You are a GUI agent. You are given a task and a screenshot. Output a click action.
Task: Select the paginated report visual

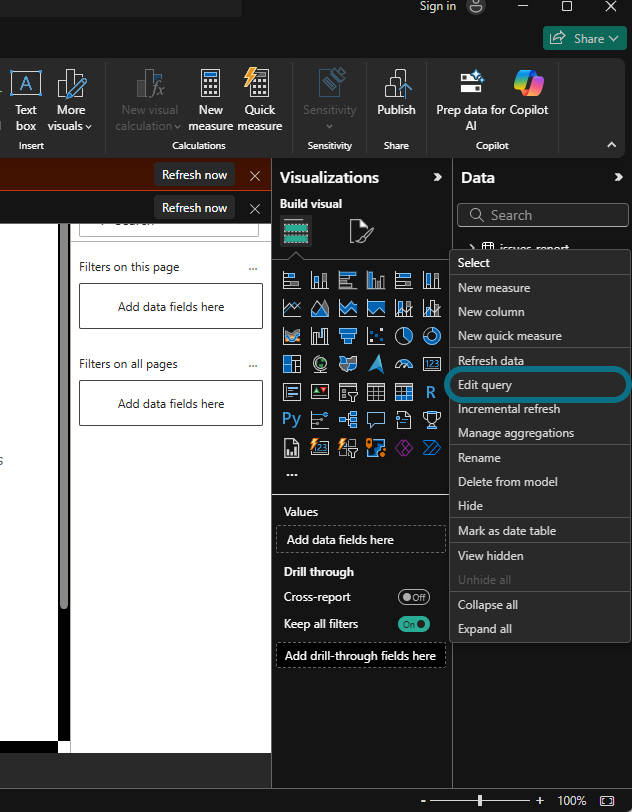292,448
